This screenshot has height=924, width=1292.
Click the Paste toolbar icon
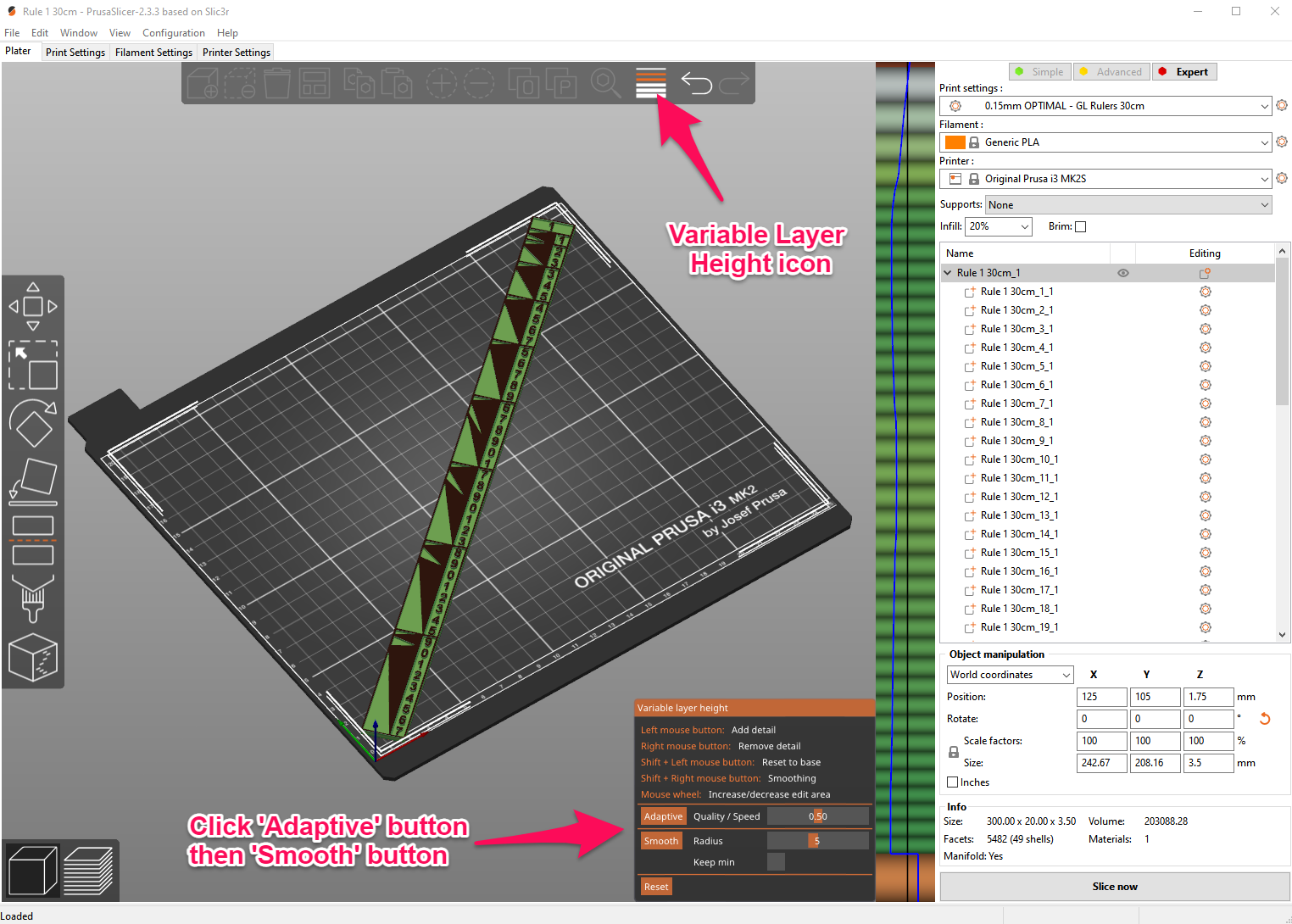point(396,83)
